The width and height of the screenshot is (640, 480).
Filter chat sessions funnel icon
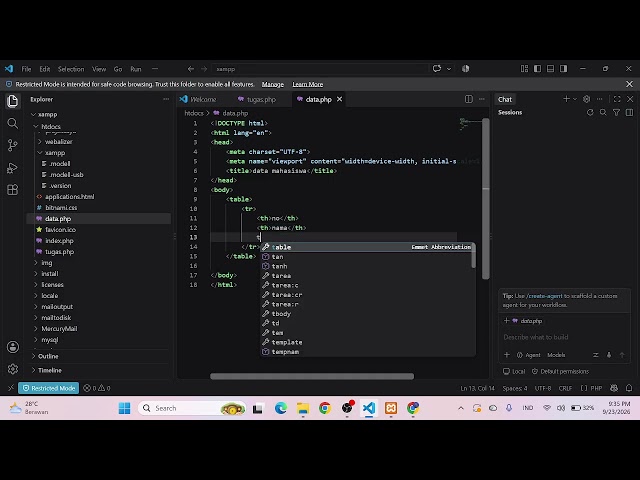(616, 112)
